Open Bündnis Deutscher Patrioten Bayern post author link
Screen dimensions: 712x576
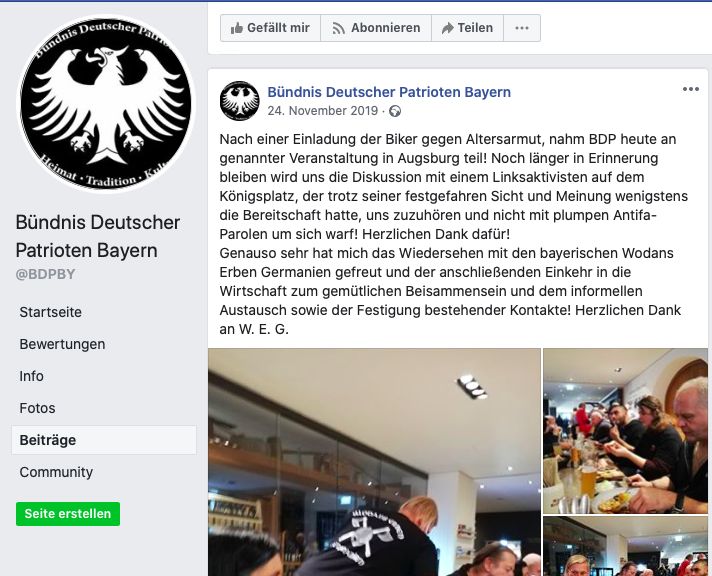pos(389,92)
